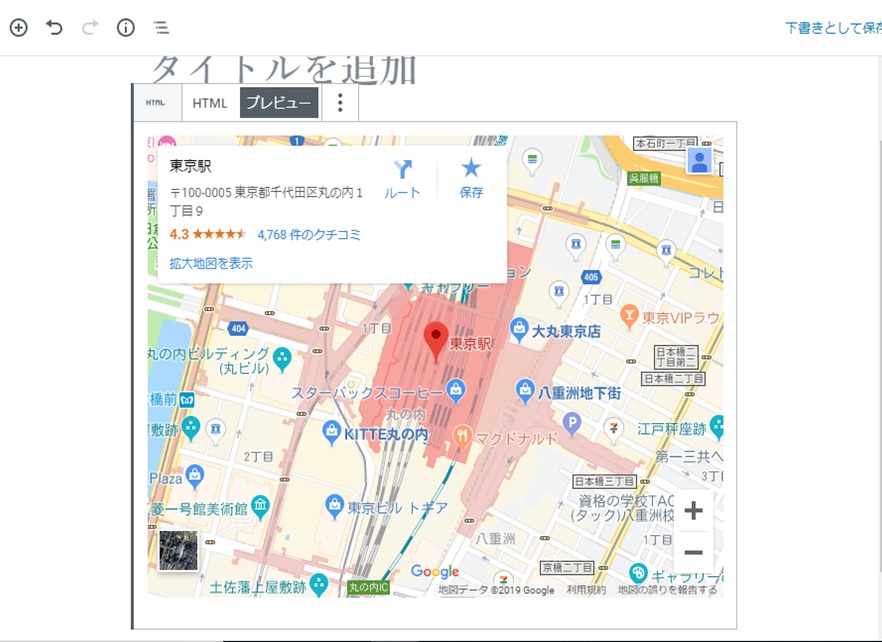Open the 4,768 件のクチコミ reviews link
This screenshot has width=882, height=642.
(x=309, y=235)
